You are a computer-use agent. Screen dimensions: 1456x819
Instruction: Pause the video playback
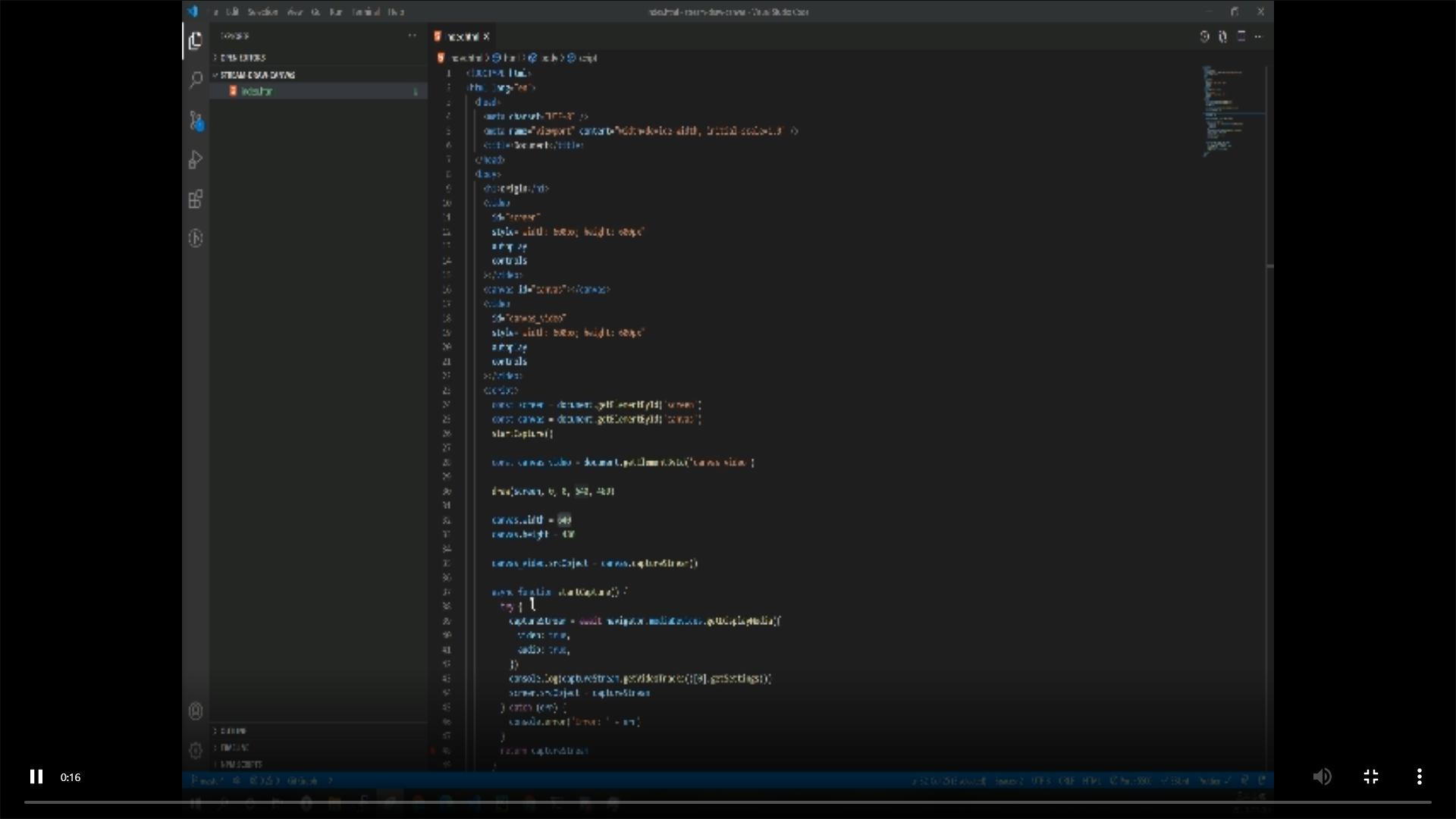[36, 777]
